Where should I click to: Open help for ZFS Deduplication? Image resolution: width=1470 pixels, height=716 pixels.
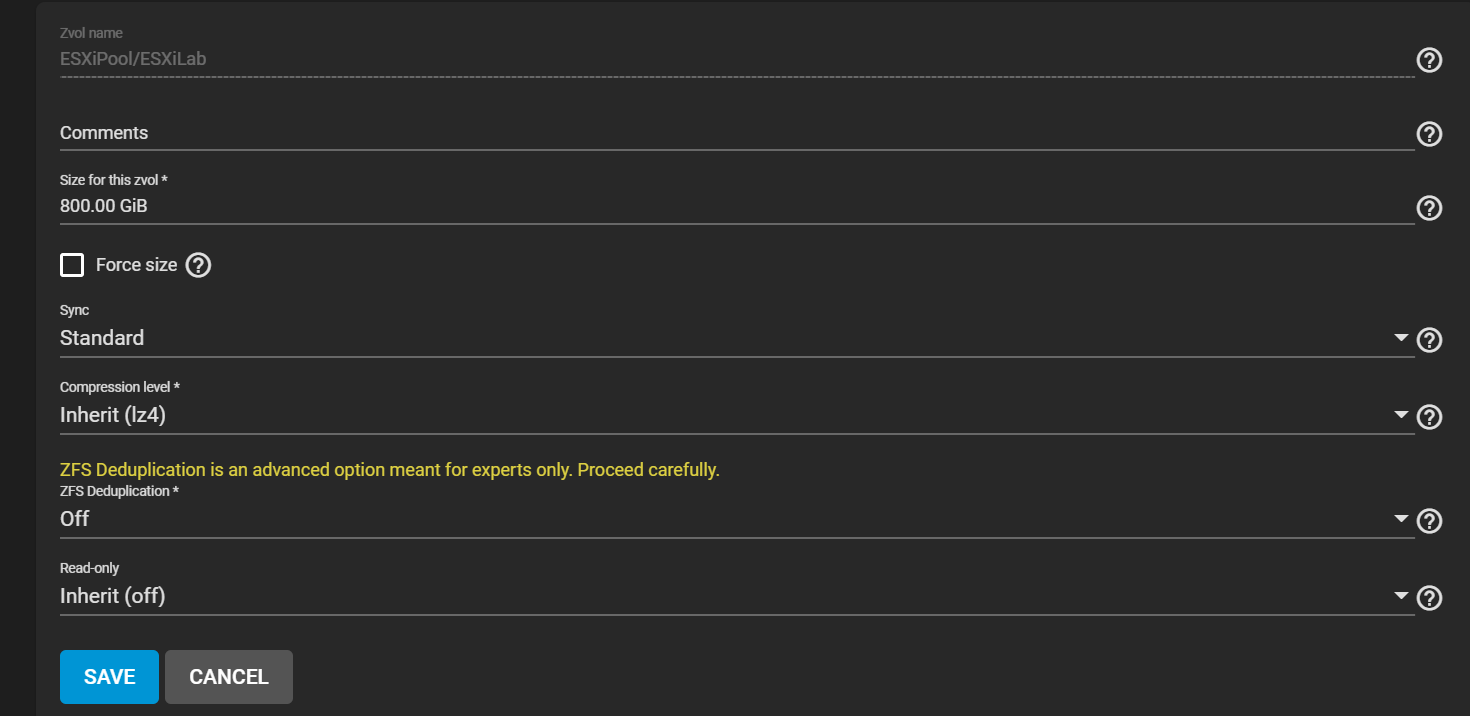coord(1429,521)
